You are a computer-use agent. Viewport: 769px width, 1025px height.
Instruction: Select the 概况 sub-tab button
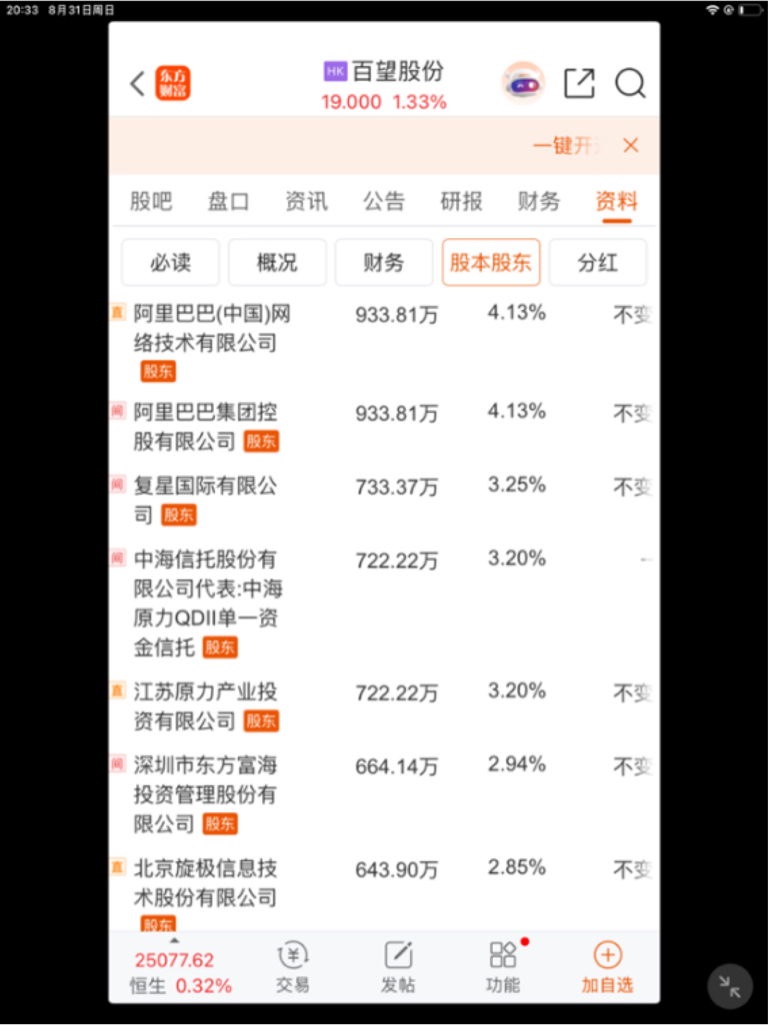coord(277,262)
